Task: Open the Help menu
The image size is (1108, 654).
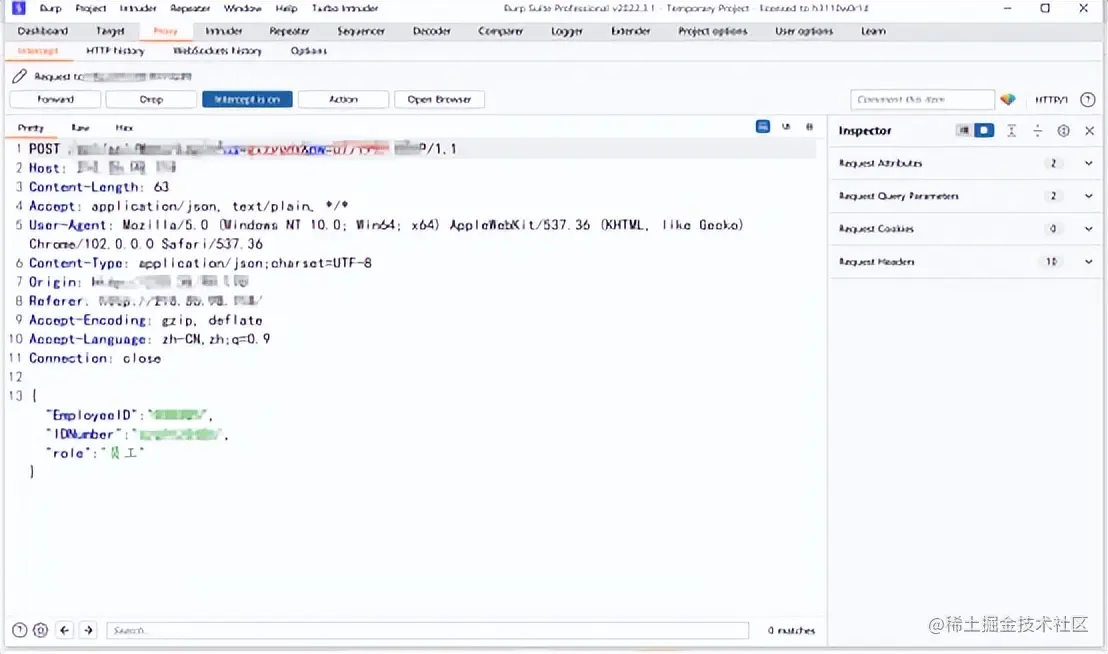Action: pos(286,8)
